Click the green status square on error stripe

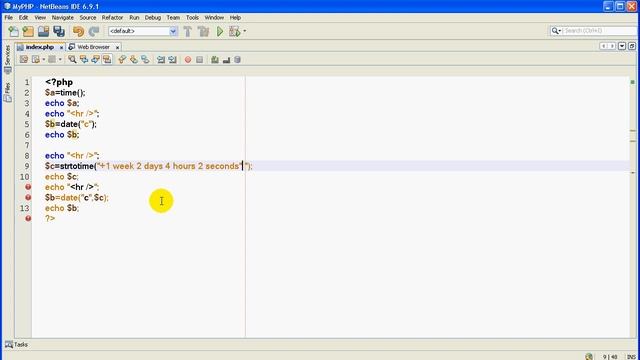pyautogui.click(x=633, y=82)
